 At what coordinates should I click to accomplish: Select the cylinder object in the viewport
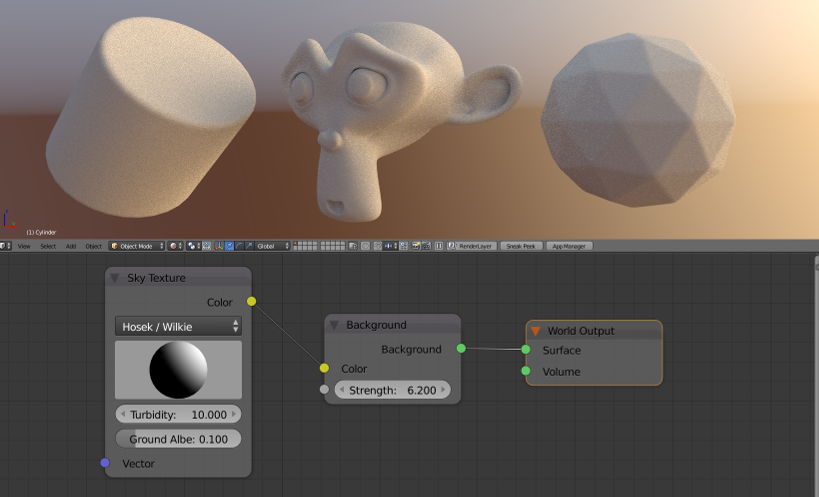coord(149,117)
